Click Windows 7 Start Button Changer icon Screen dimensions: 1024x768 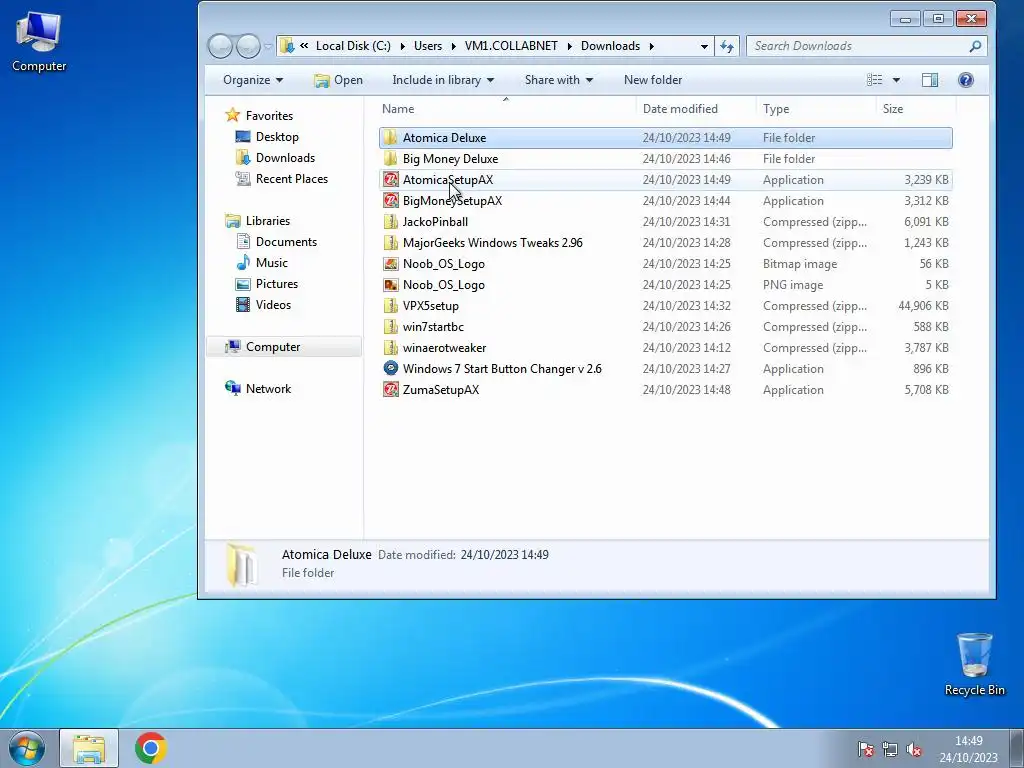click(x=391, y=368)
